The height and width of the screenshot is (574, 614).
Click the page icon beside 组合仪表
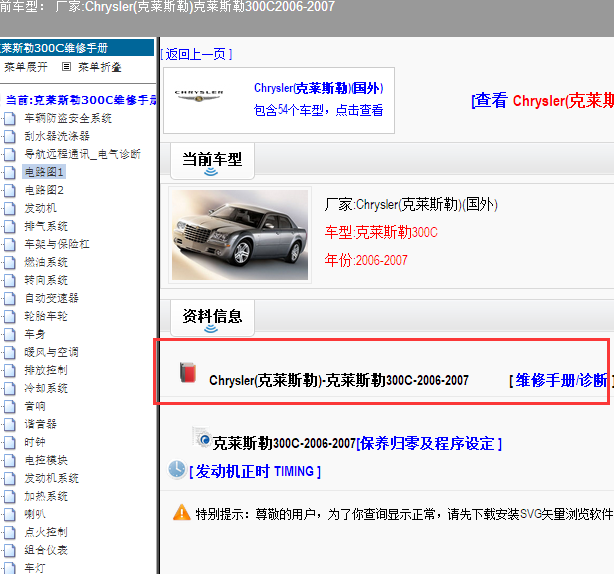[10, 551]
